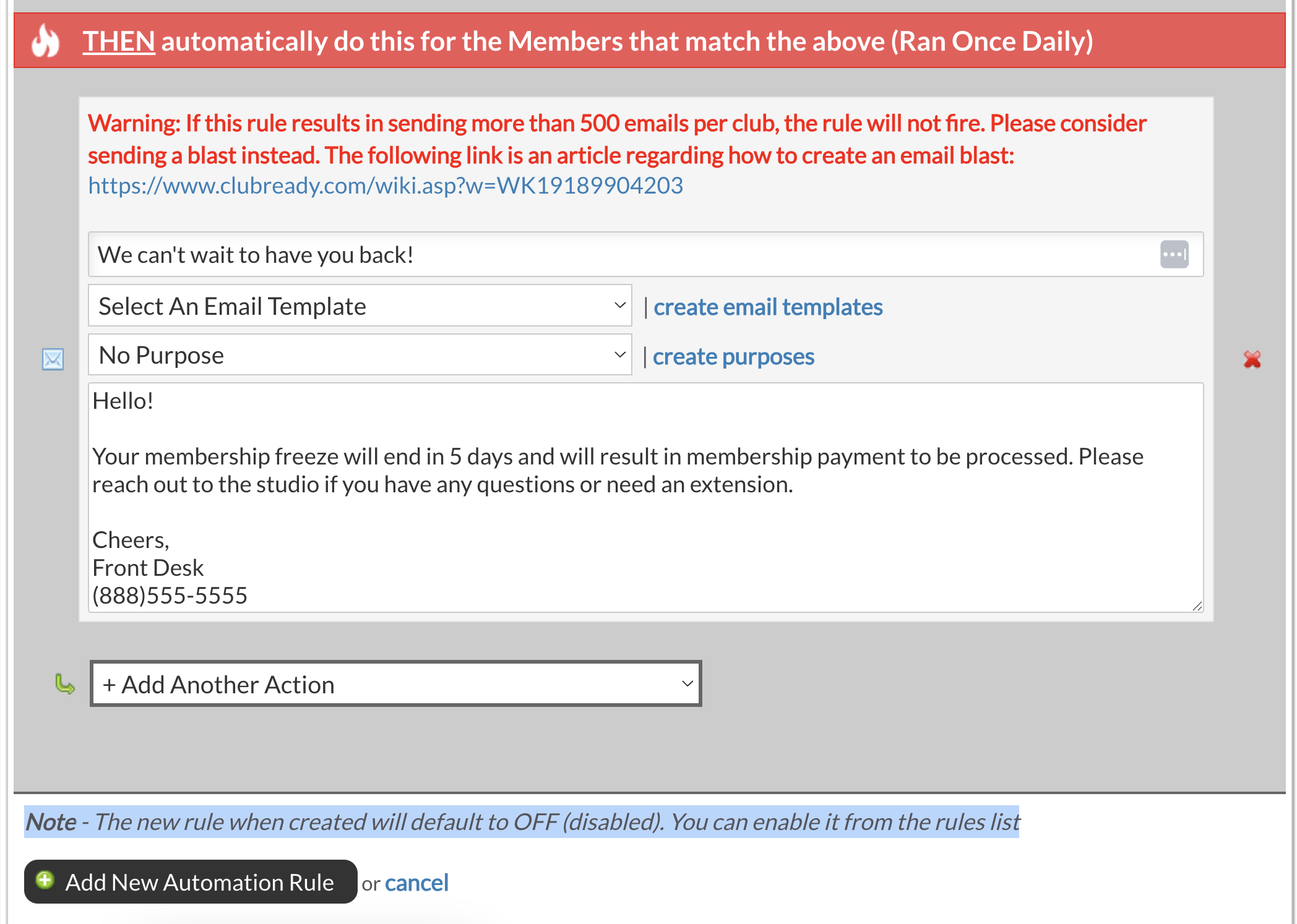Click into the email subject field
The width and height of the screenshot is (1297, 924).
(646, 254)
